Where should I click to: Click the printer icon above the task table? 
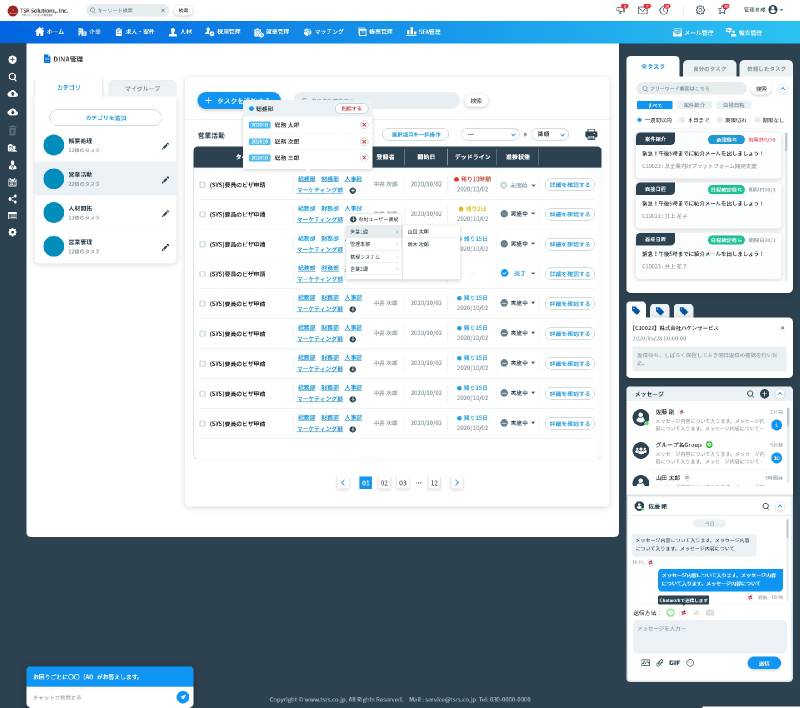pyautogui.click(x=591, y=134)
